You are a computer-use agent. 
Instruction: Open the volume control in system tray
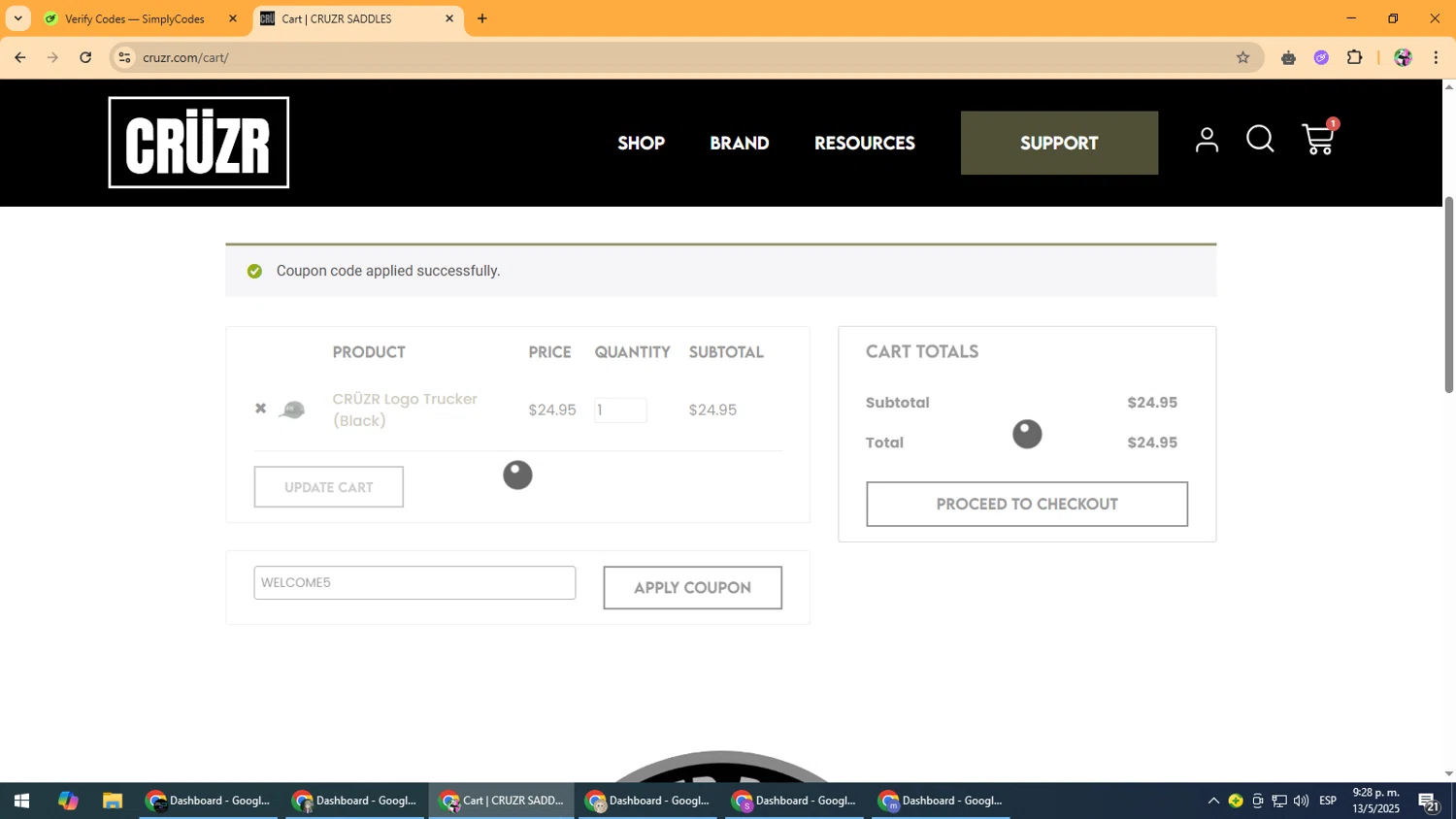tap(1302, 801)
